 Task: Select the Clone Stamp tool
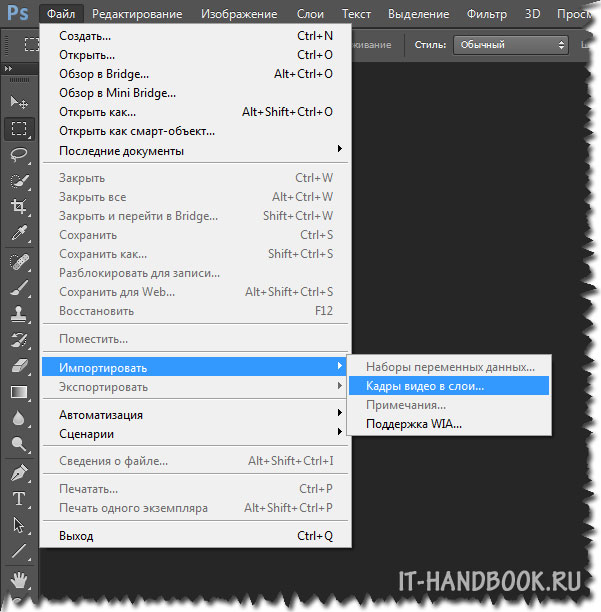[x=19, y=314]
